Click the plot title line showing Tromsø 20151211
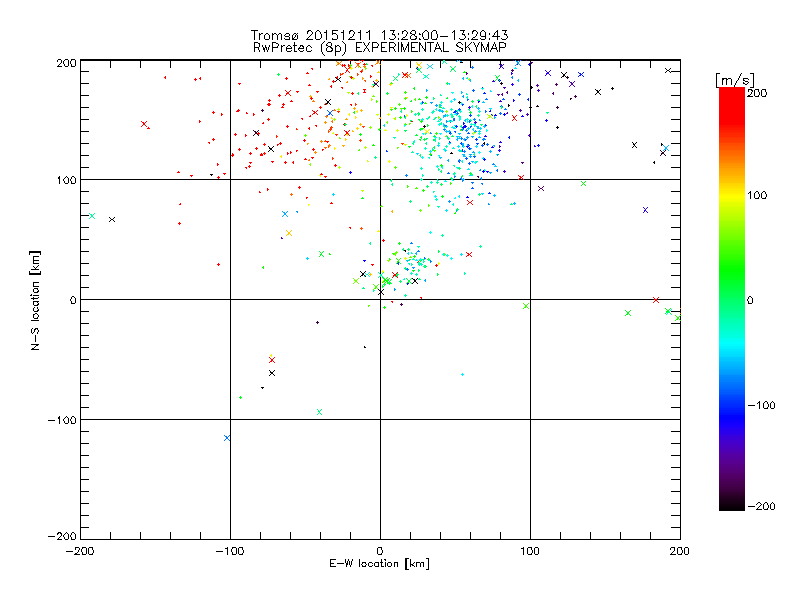 click(x=379, y=35)
